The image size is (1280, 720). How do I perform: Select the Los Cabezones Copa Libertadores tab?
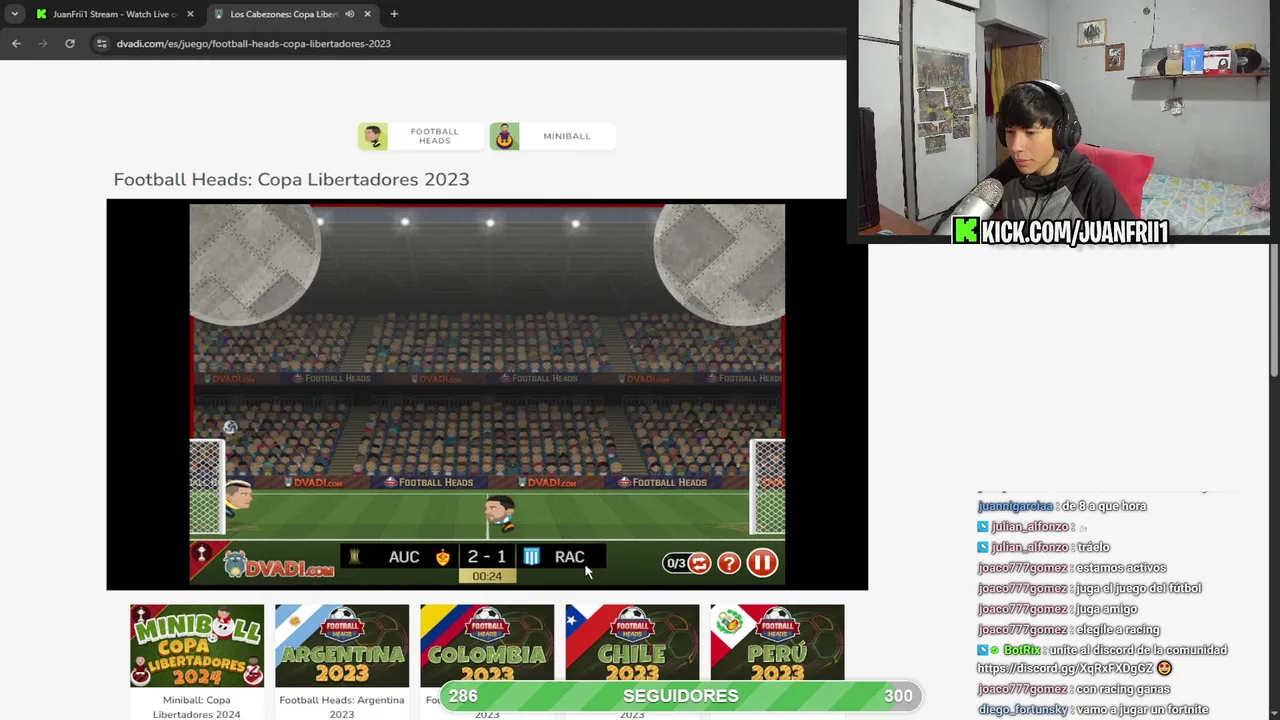(284, 14)
